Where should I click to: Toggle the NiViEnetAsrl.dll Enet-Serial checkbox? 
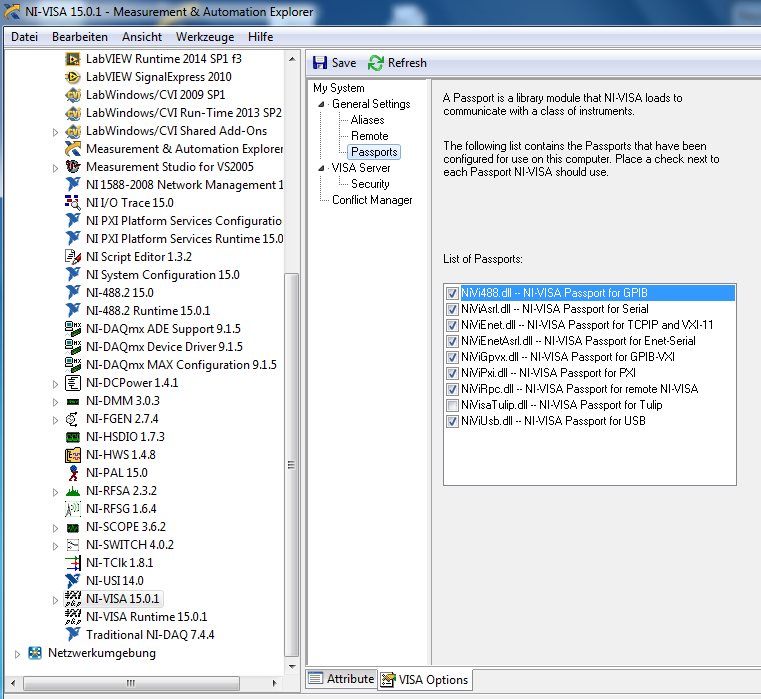coord(452,341)
